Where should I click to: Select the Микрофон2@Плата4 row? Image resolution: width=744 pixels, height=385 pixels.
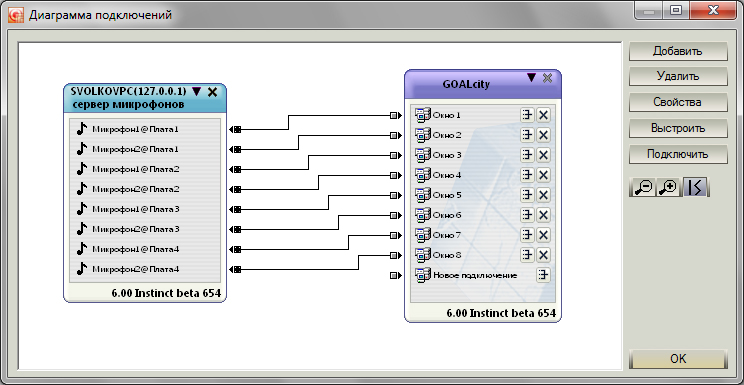[145, 269]
